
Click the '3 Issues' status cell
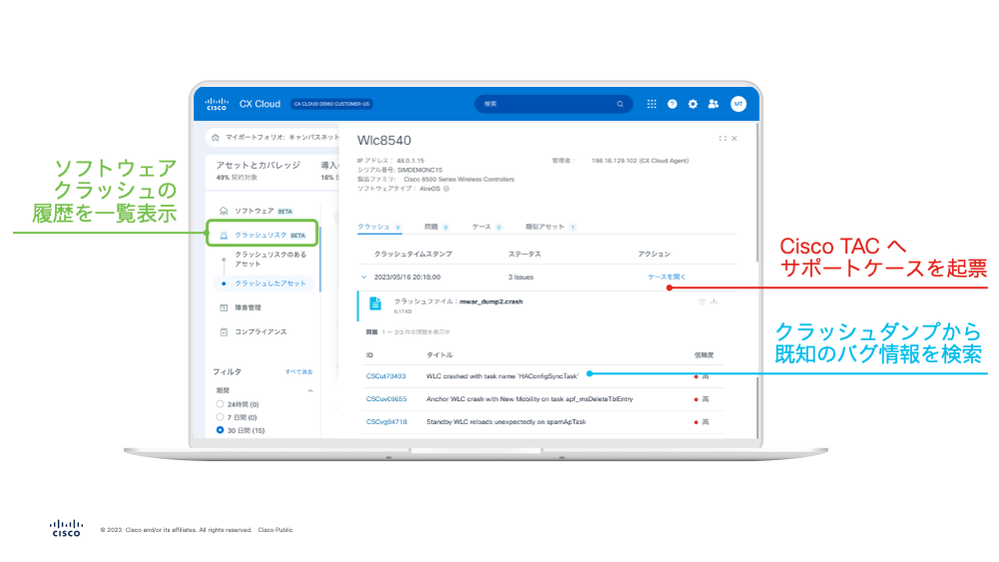521,277
